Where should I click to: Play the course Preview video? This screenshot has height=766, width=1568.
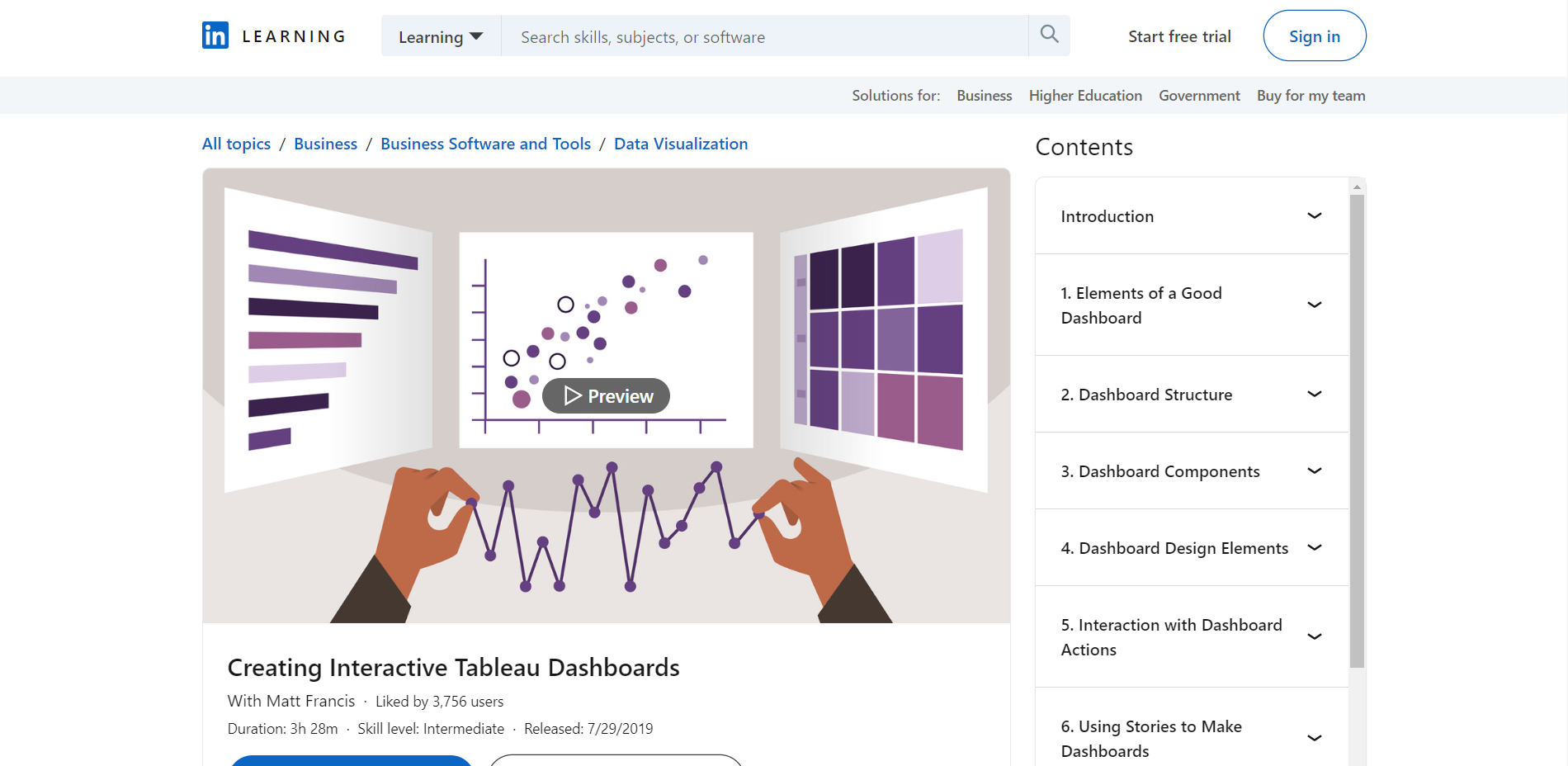click(607, 396)
